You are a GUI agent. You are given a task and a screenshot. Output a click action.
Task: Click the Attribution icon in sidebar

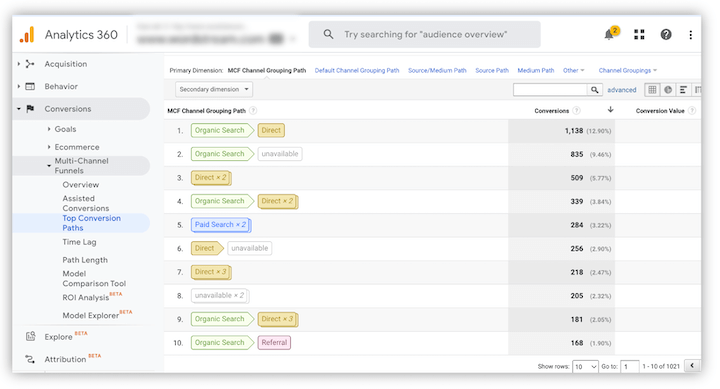30,359
